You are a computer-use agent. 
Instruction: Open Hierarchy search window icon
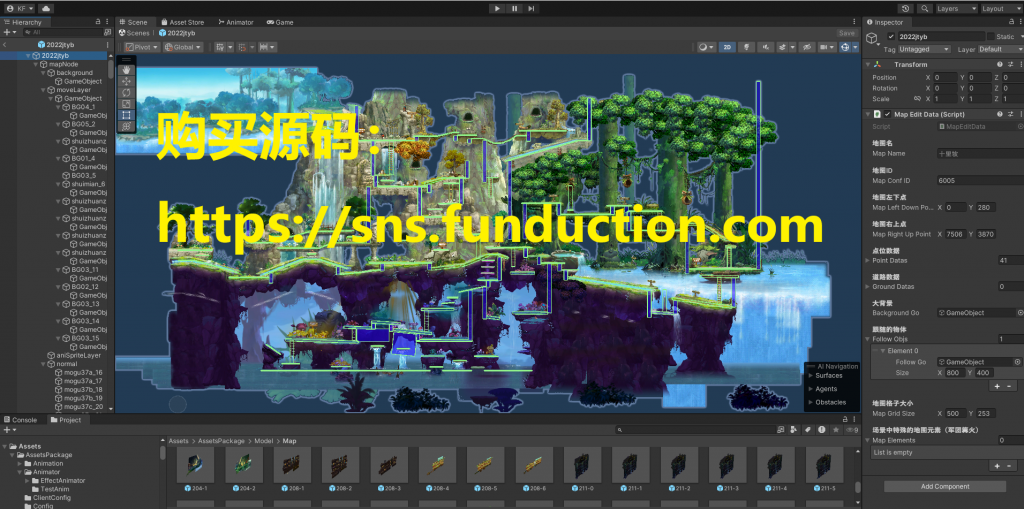tap(108, 32)
